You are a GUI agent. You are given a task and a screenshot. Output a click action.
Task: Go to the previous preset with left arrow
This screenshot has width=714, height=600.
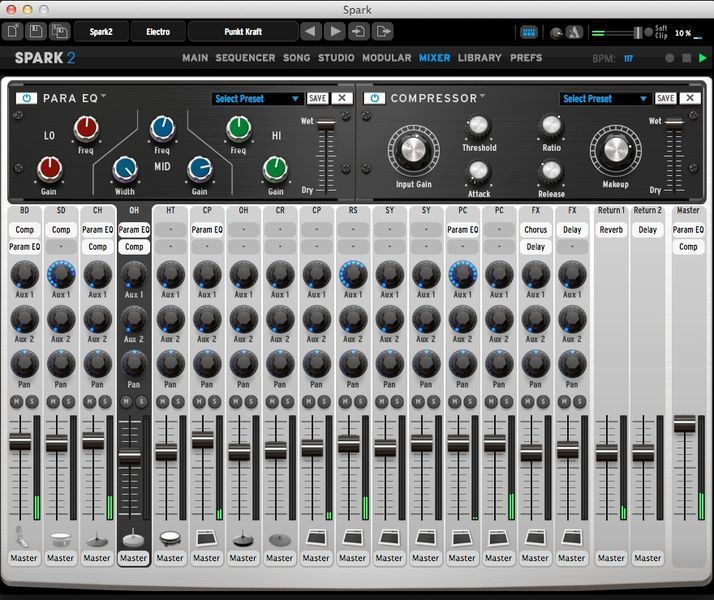310,32
